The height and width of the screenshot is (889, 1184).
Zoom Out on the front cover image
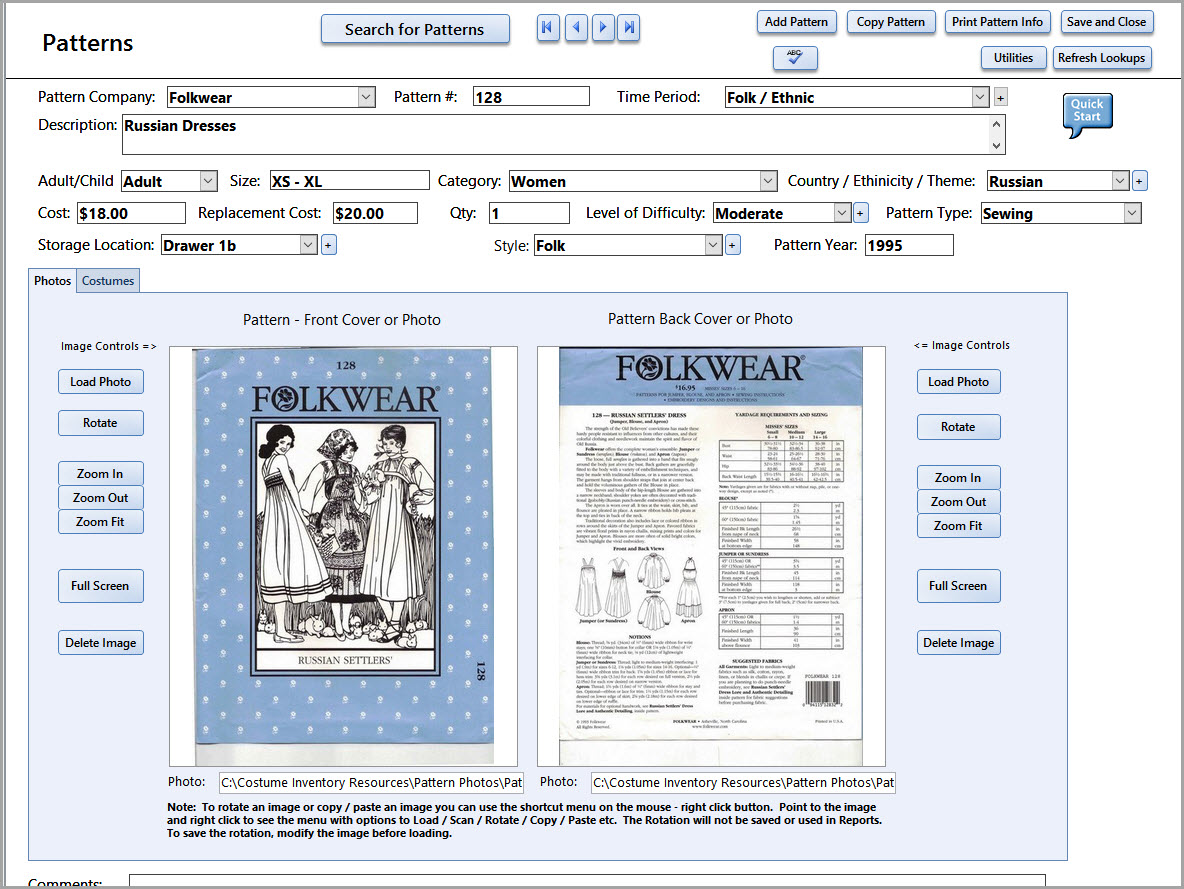[100, 498]
